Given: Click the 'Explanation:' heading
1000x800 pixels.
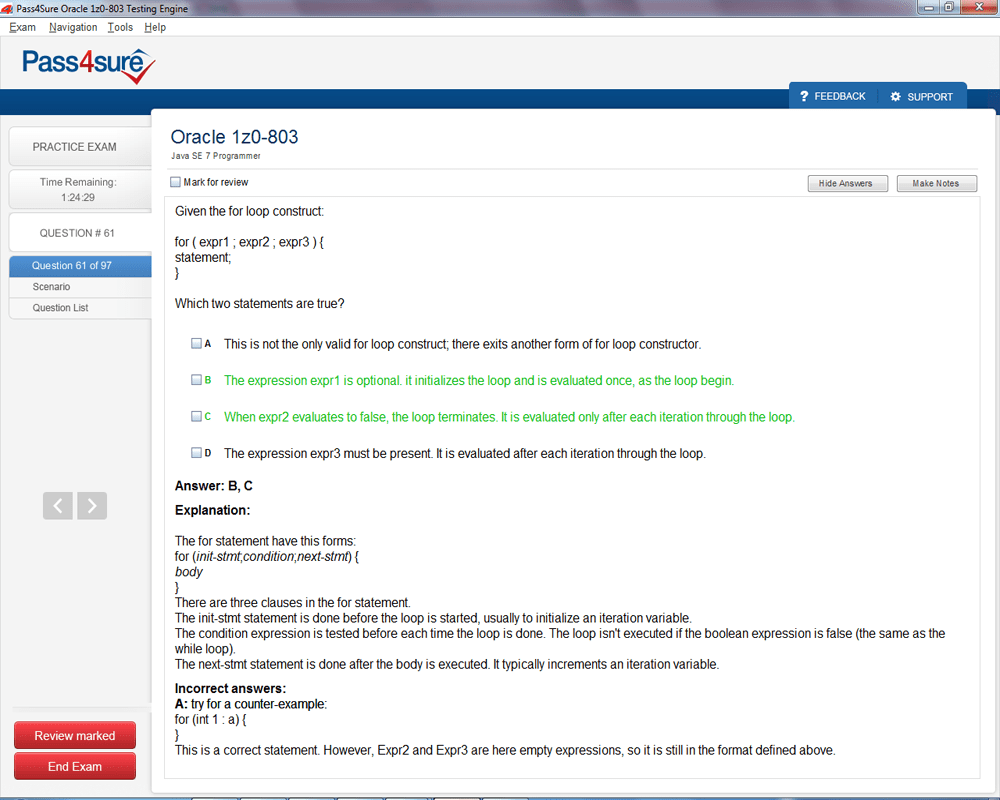Looking at the screenshot, I should tap(212, 510).
